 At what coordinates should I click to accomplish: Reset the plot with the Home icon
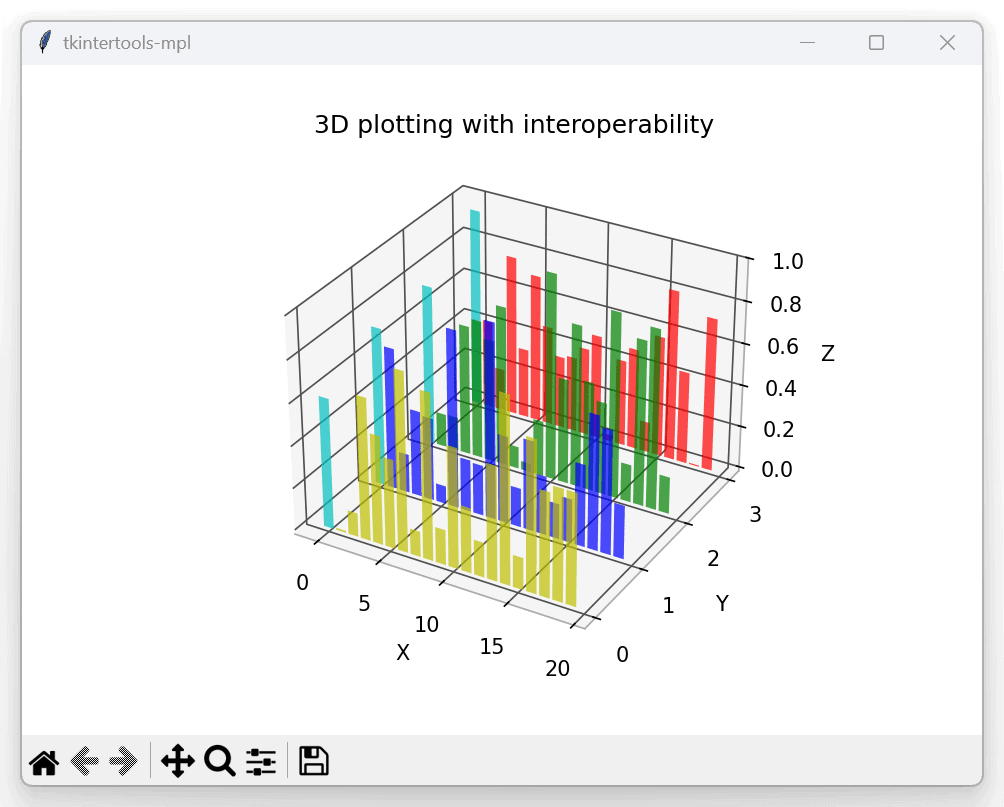[44, 762]
